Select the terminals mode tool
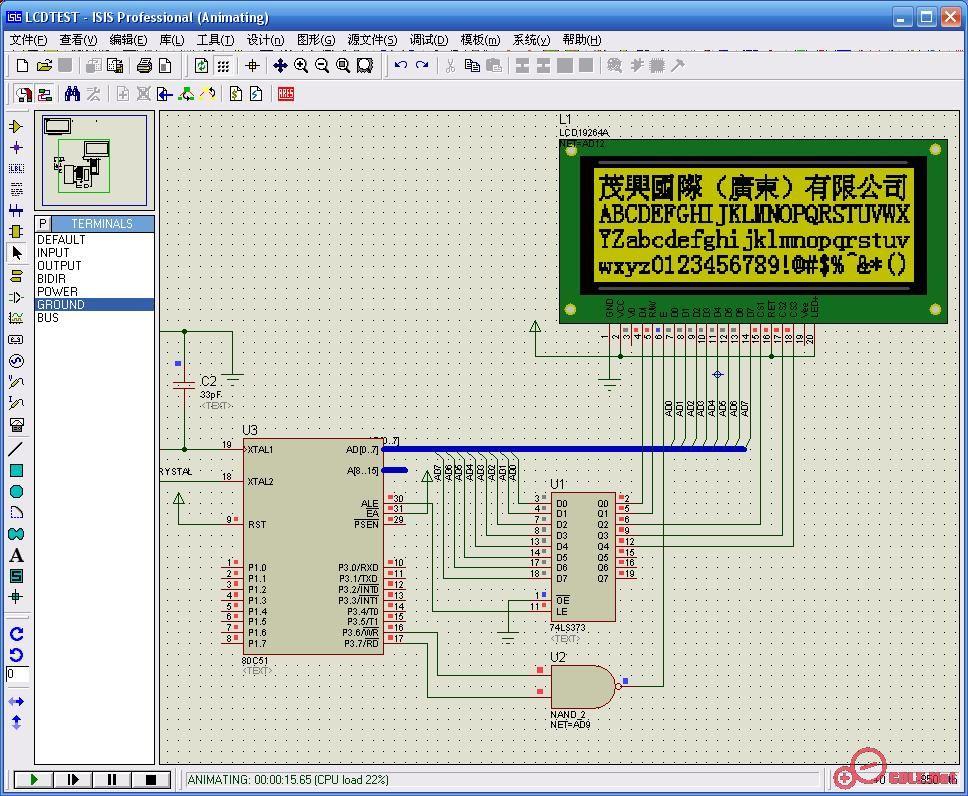Image resolution: width=968 pixels, height=796 pixels. pyautogui.click(x=17, y=276)
